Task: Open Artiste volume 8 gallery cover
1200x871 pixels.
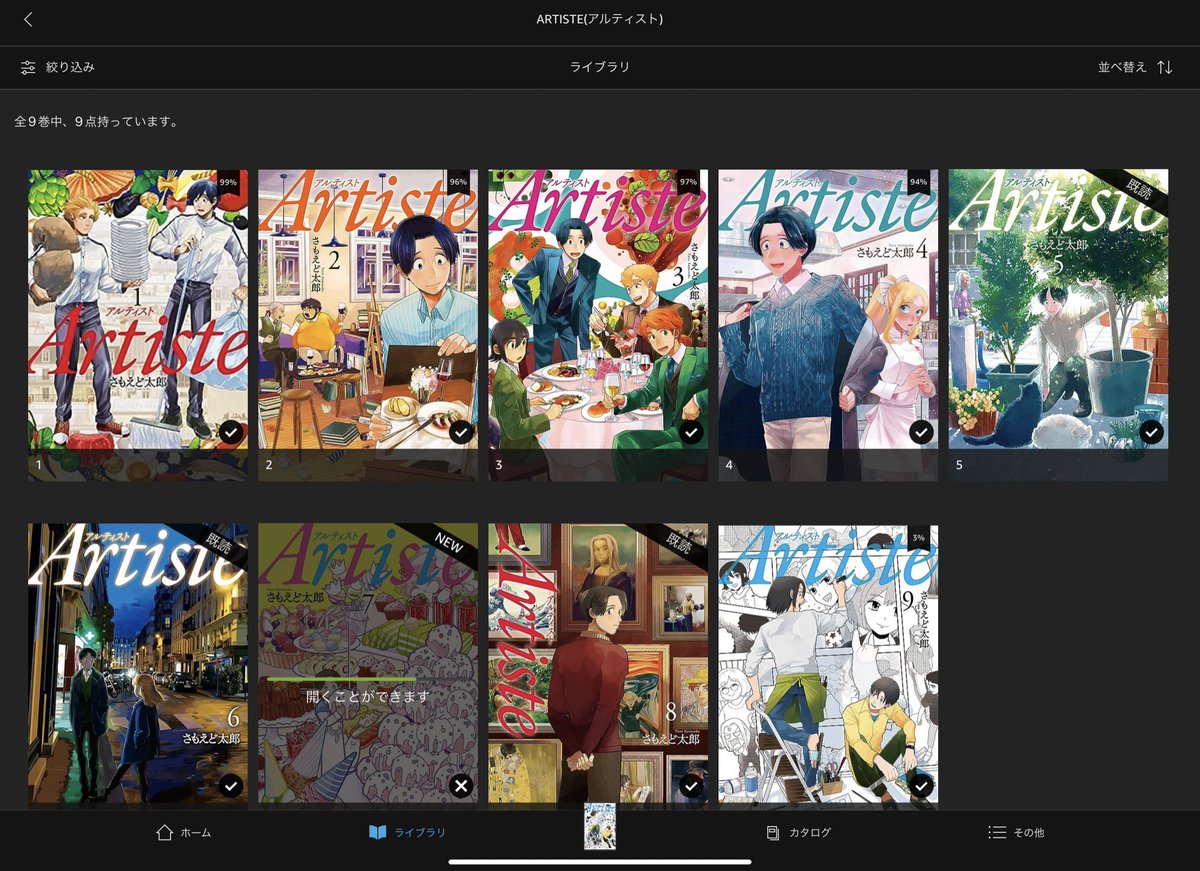Action: (598, 665)
